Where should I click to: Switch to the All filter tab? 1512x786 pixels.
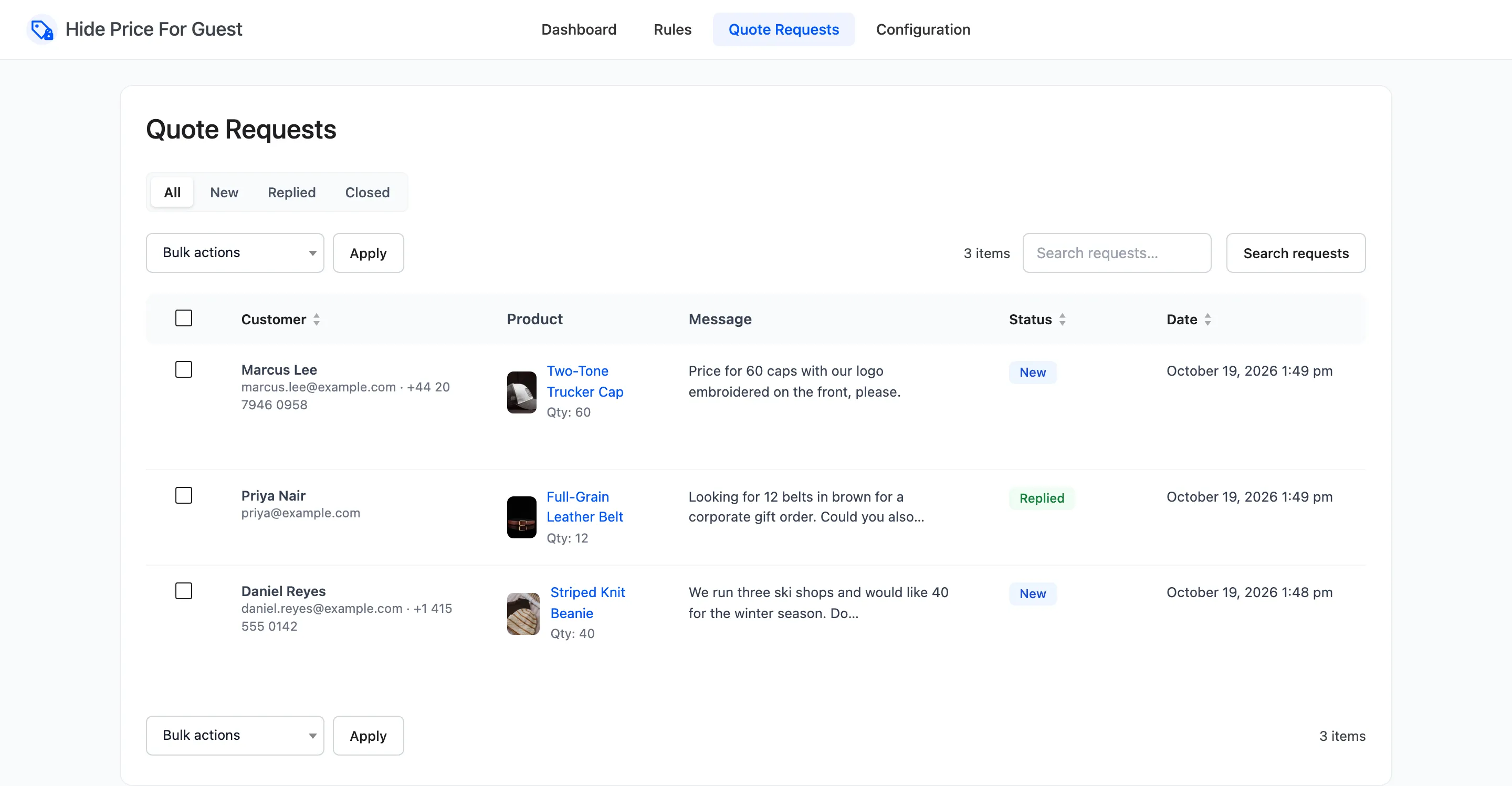tap(172, 193)
